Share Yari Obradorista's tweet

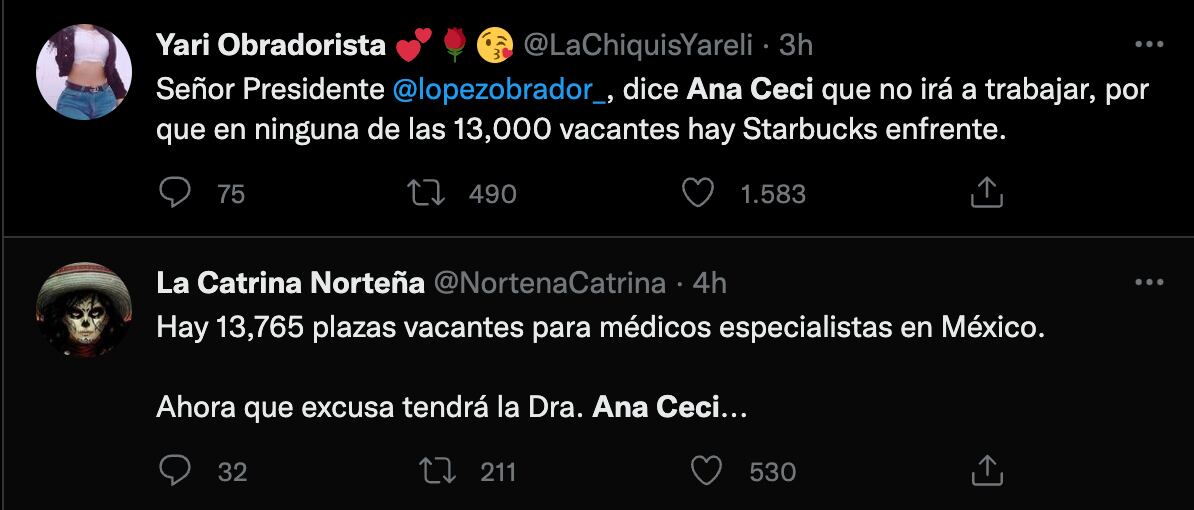(987, 193)
